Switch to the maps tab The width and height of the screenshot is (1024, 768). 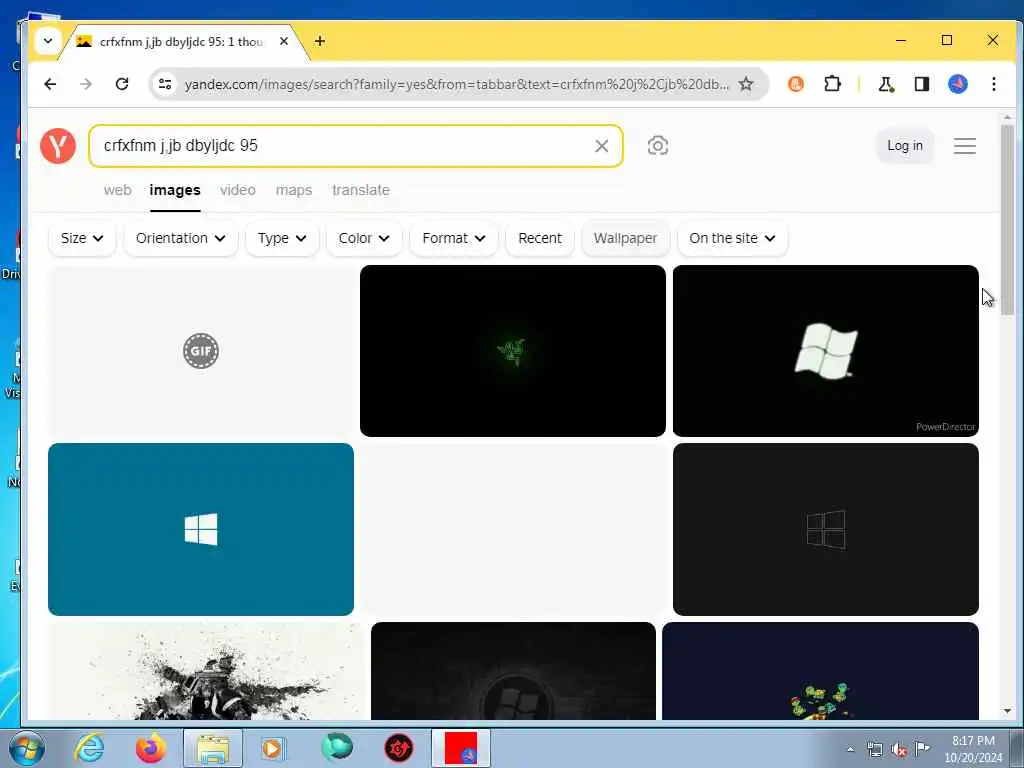point(294,190)
